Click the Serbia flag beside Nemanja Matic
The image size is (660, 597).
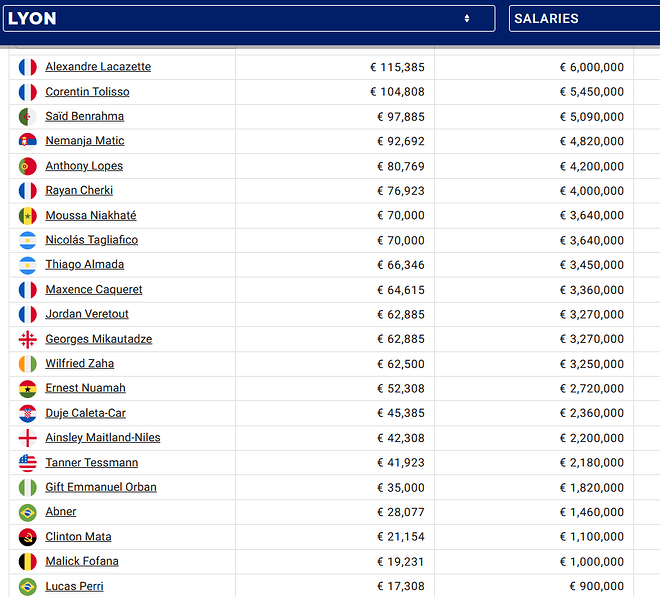[x=28, y=141]
